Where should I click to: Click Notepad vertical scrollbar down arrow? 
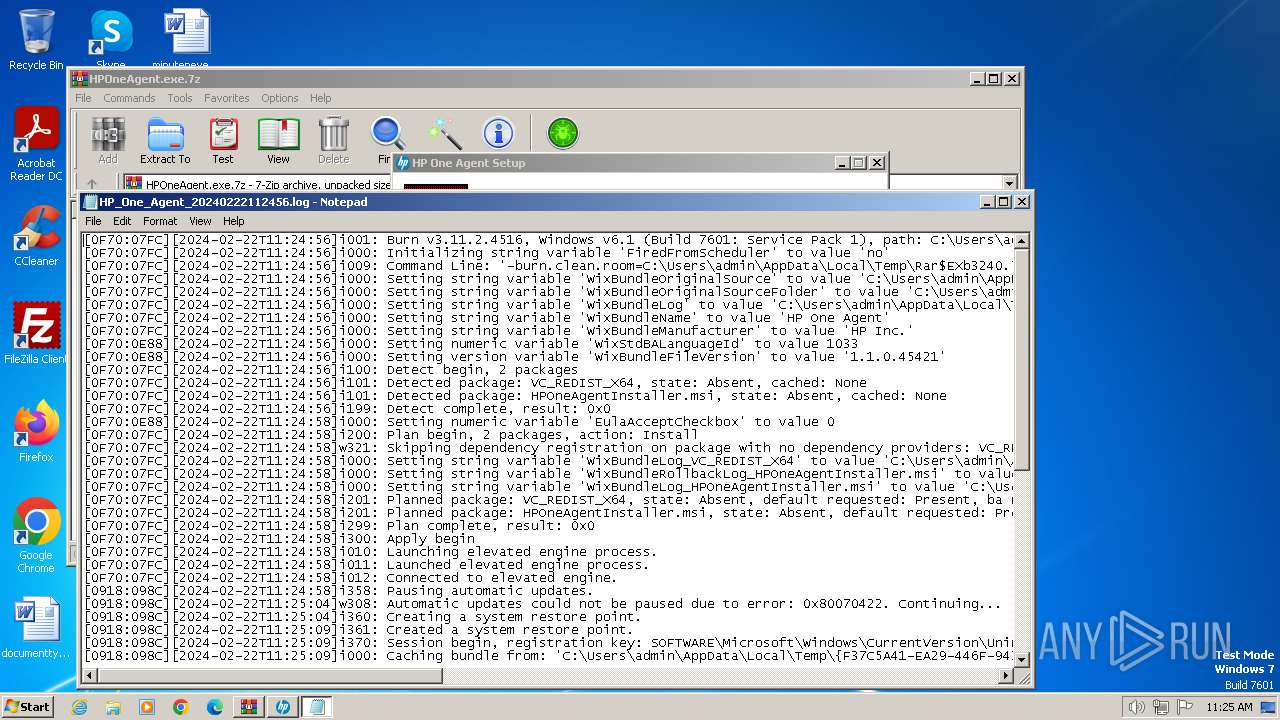click(1022, 659)
